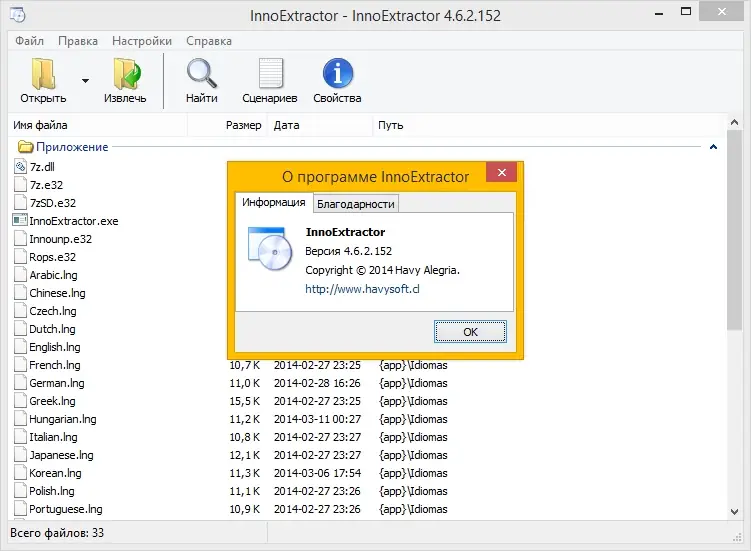Select the Portuguese.lng file name
This screenshot has width=751, height=551.
pos(66,509)
